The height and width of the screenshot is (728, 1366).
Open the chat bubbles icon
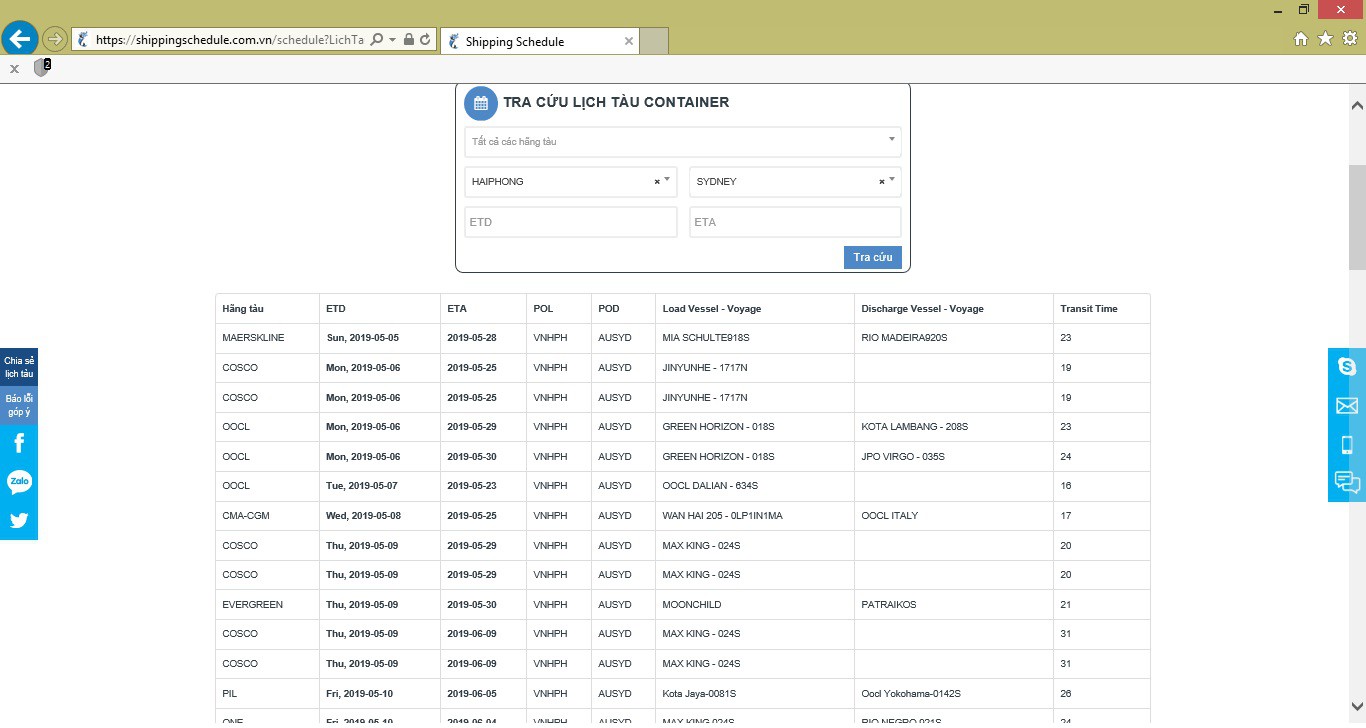pos(1347,483)
